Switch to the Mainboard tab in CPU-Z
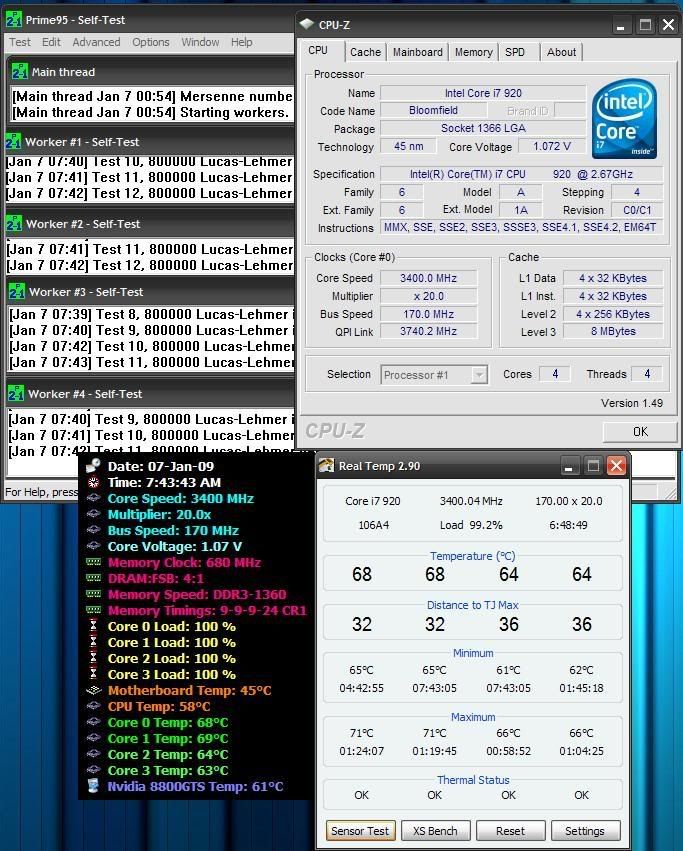The width and height of the screenshot is (683, 851). click(418, 52)
